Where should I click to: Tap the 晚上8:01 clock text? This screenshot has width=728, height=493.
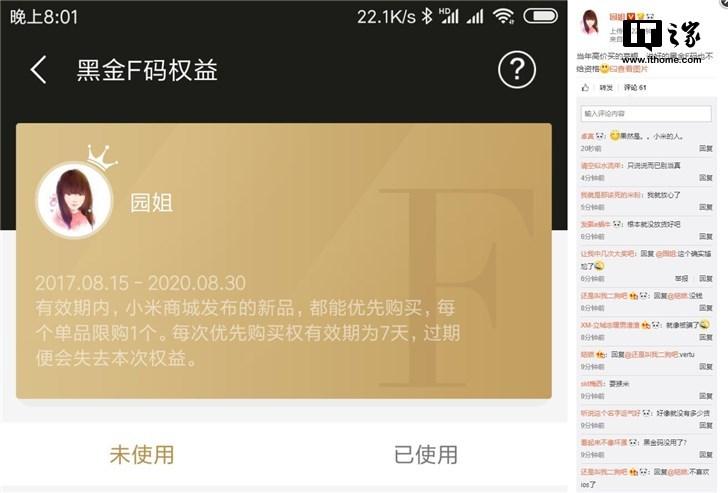pyautogui.click(x=44, y=17)
